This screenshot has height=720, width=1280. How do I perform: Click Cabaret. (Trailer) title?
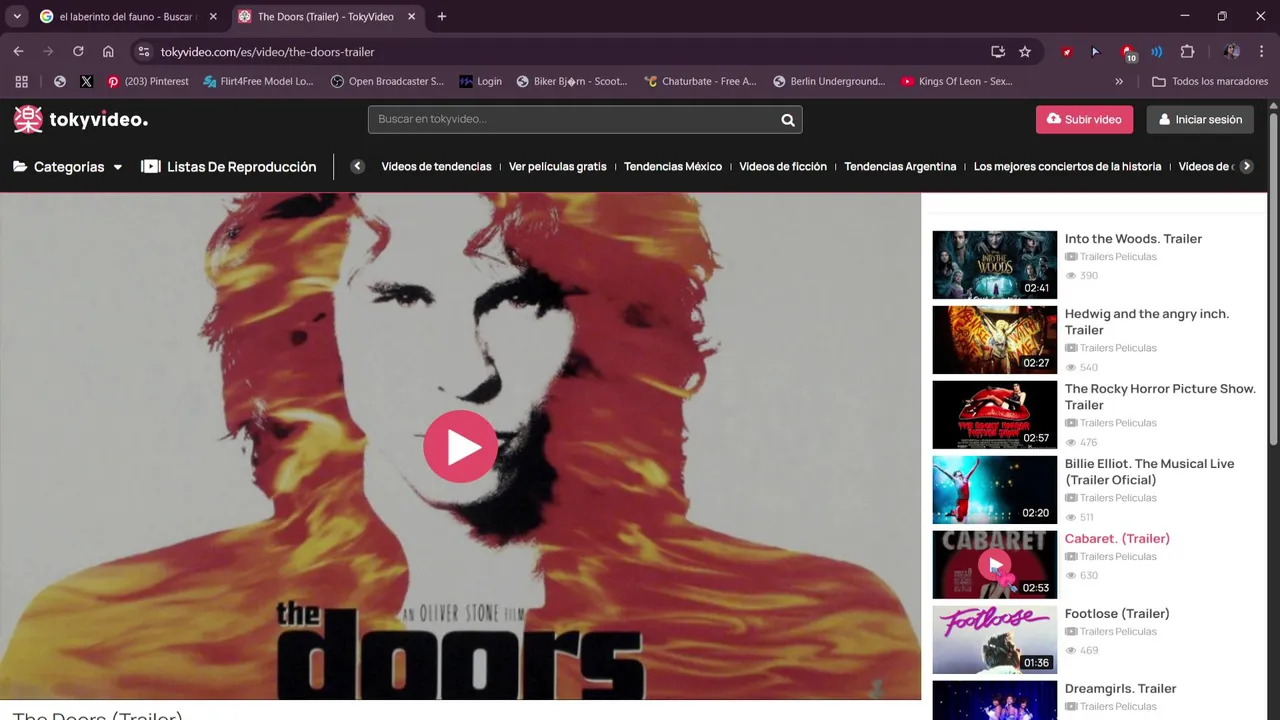tap(1117, 539)
